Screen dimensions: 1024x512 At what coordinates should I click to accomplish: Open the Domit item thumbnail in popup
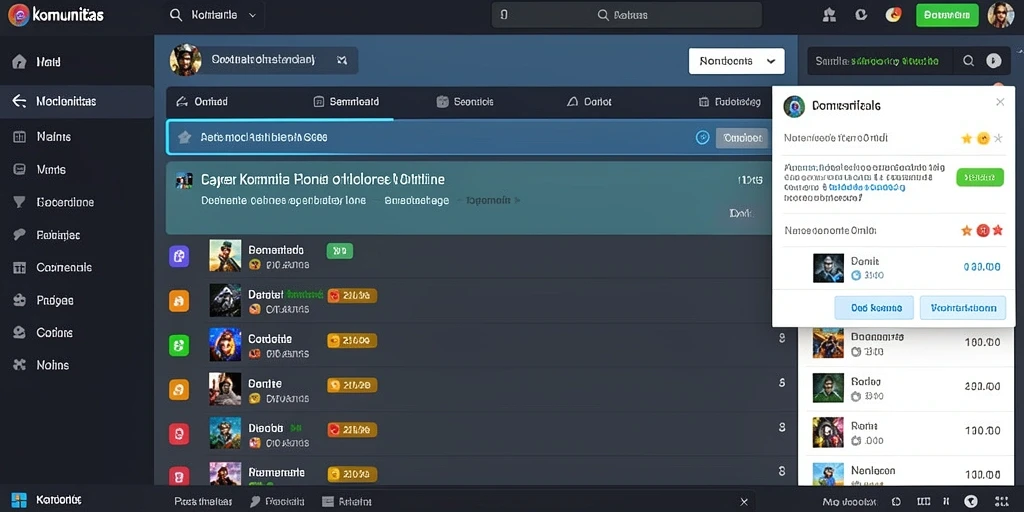[829, 268]
